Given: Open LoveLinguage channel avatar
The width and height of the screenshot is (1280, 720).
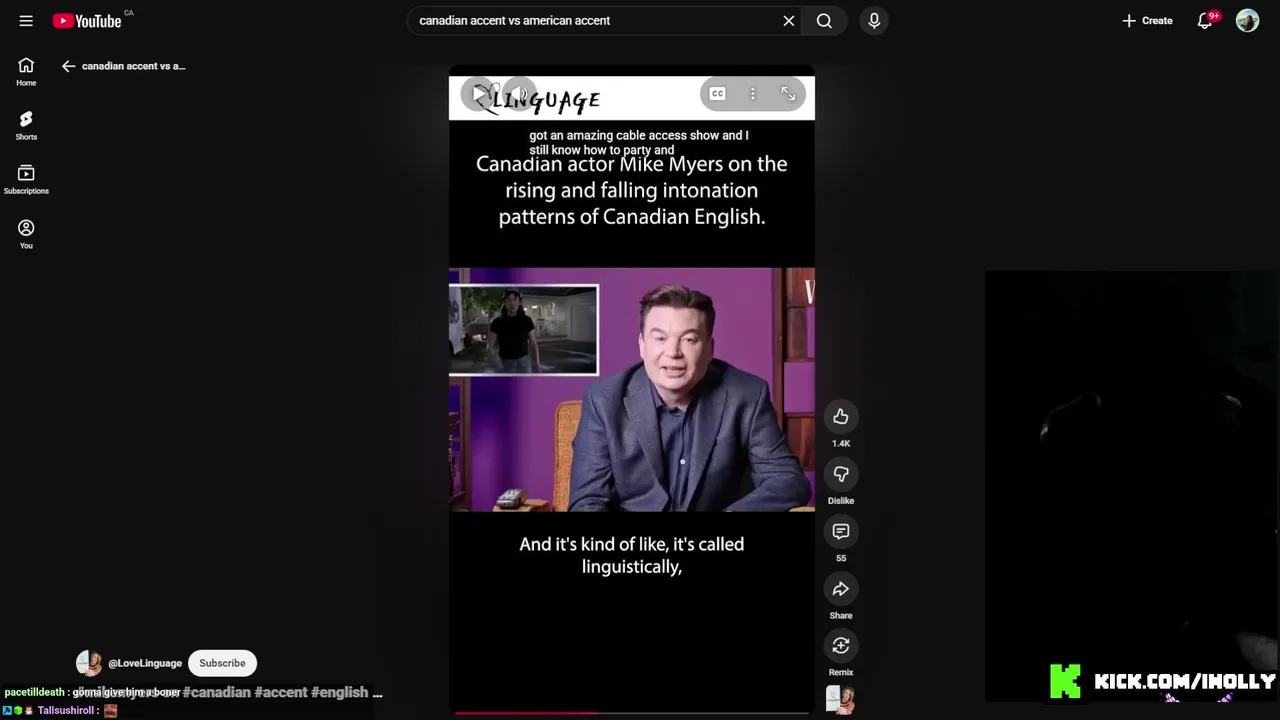Looking at the screenshot, I should pyautogui.click(x=88, y=663).
